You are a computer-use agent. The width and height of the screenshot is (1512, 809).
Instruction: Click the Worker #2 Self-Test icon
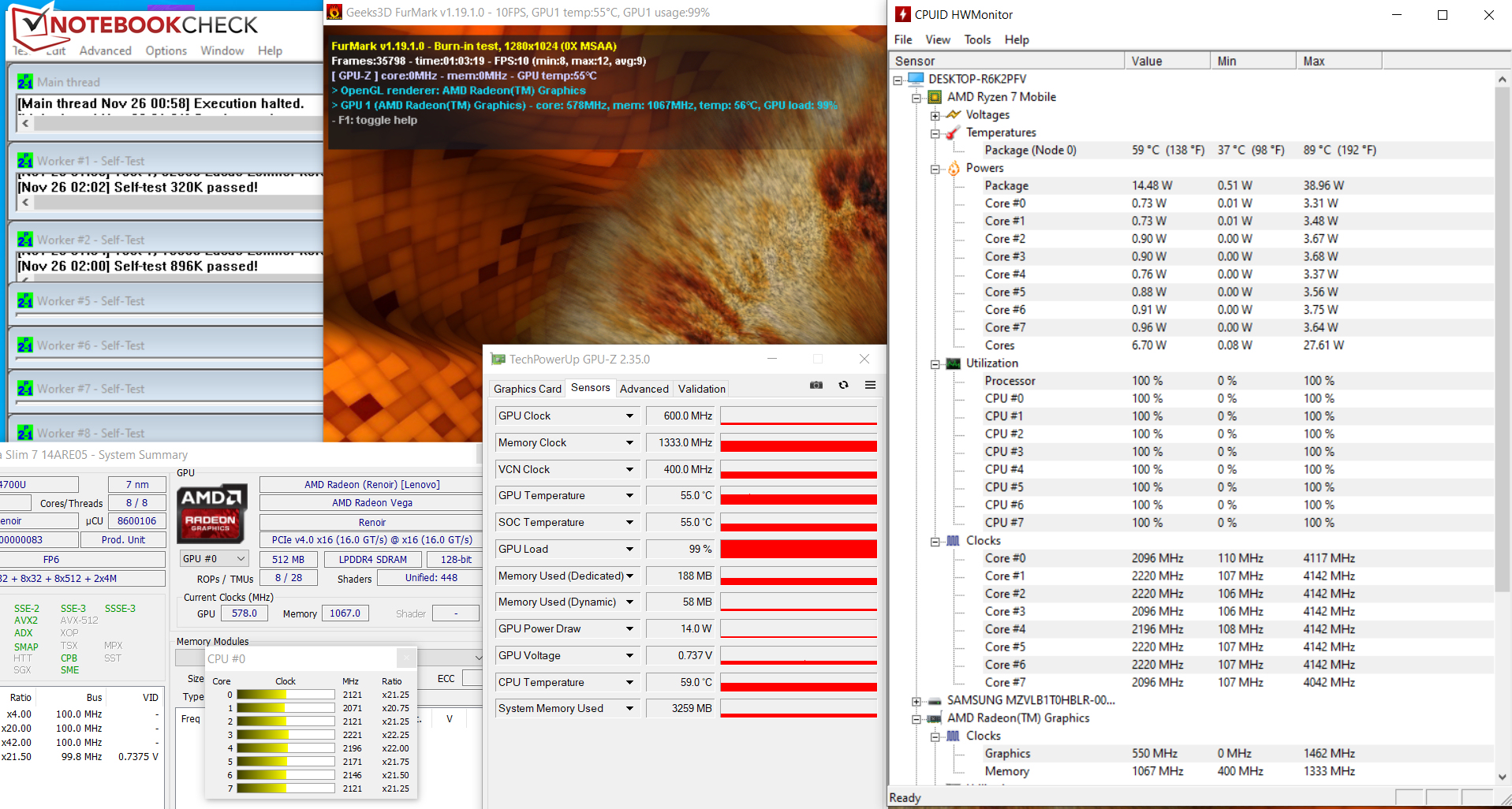(x=25, y=240)
